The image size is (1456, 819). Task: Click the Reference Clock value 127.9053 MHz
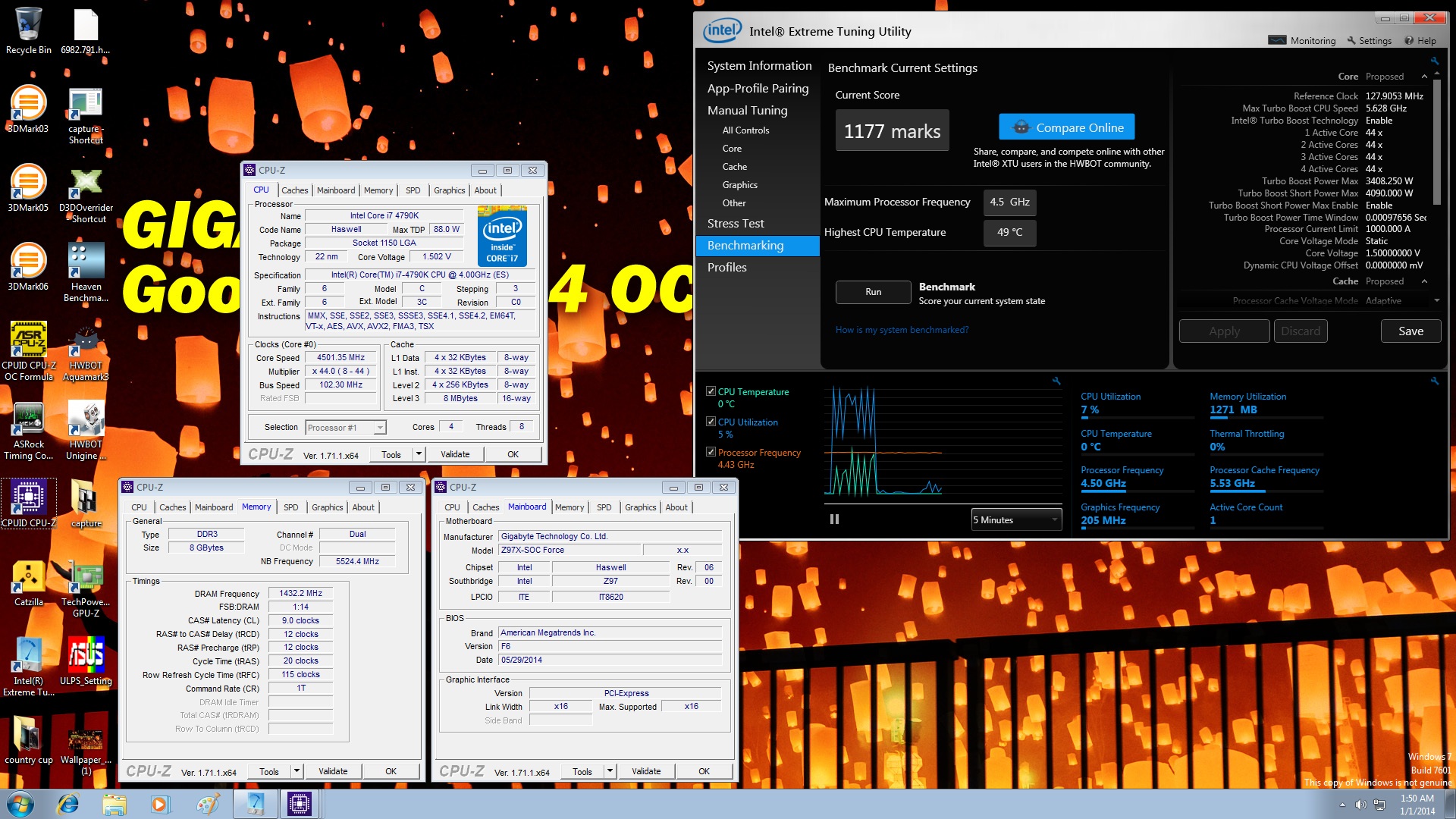(x=1394, y=96)
